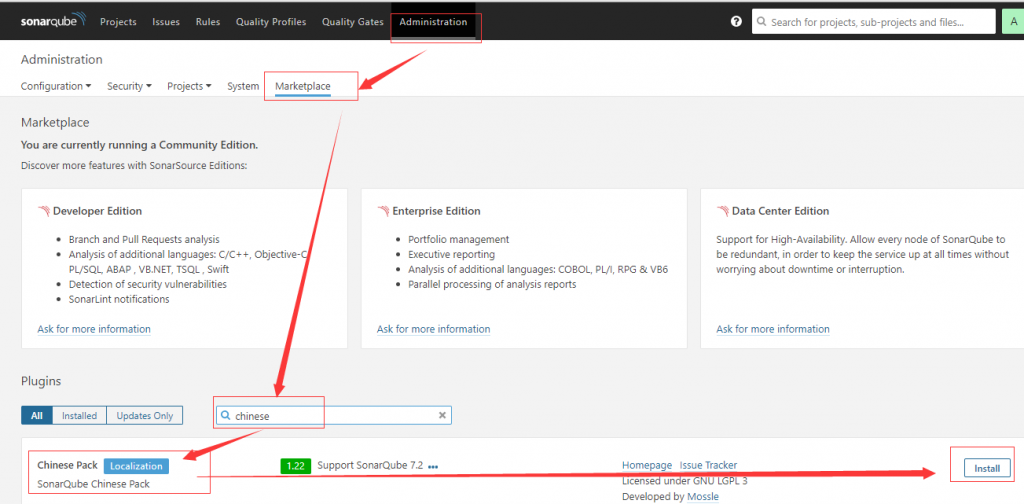Viewport: 1024px width, 504px height.
Task: Click the Portfolio management bullet
Action: 458,239
